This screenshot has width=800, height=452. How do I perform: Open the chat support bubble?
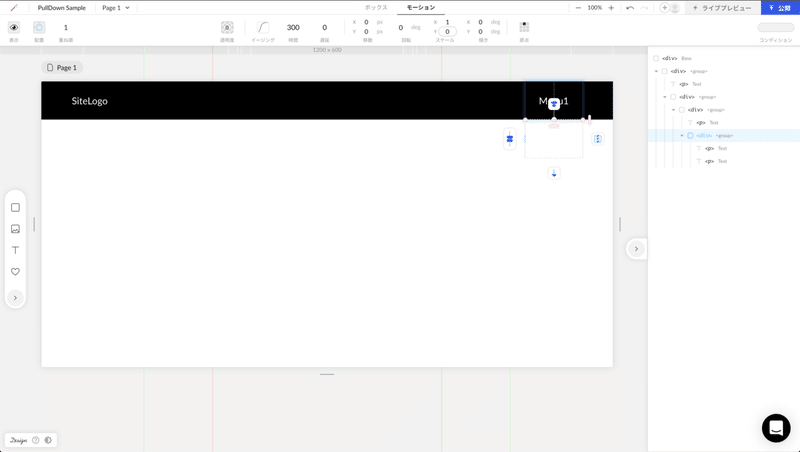click(x=776, y=428)
